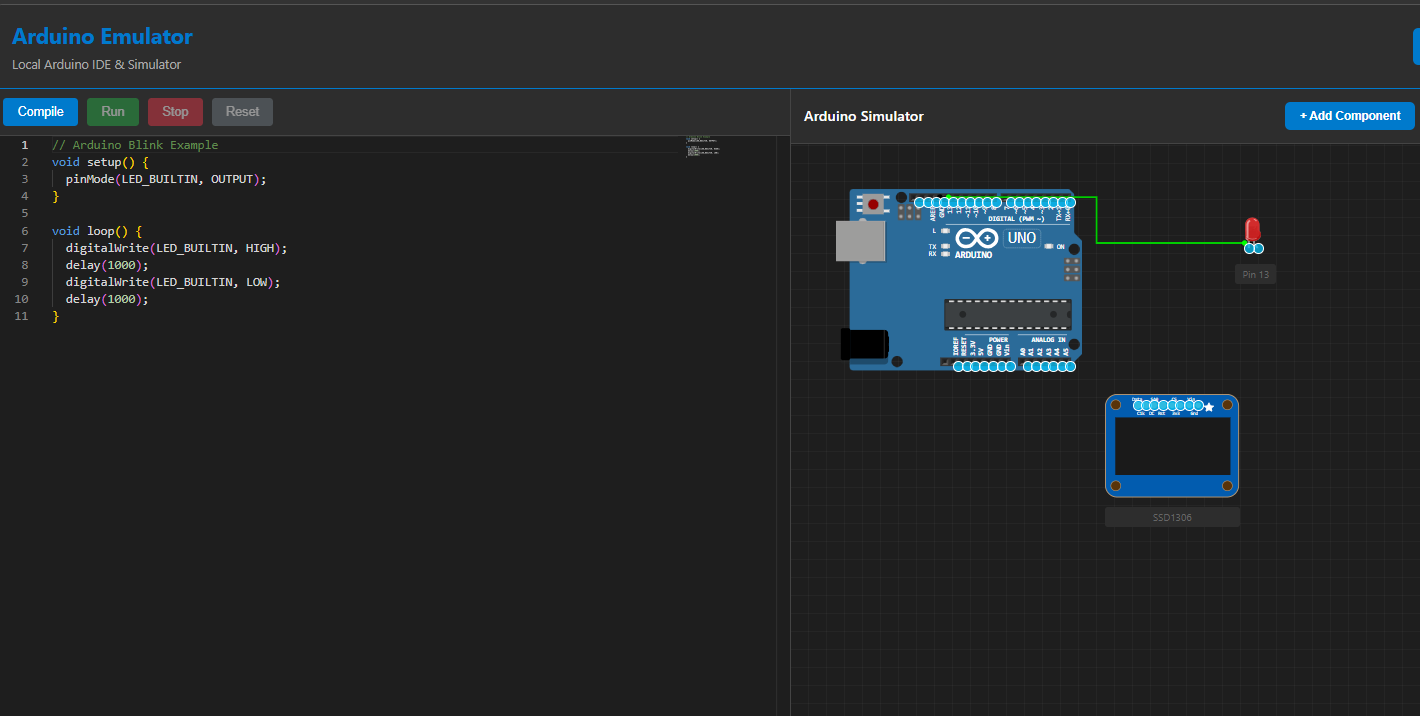Click the Arduino Emulator title
The height and width of the screenshot is (716, 1420).
[x=102, y=37]
